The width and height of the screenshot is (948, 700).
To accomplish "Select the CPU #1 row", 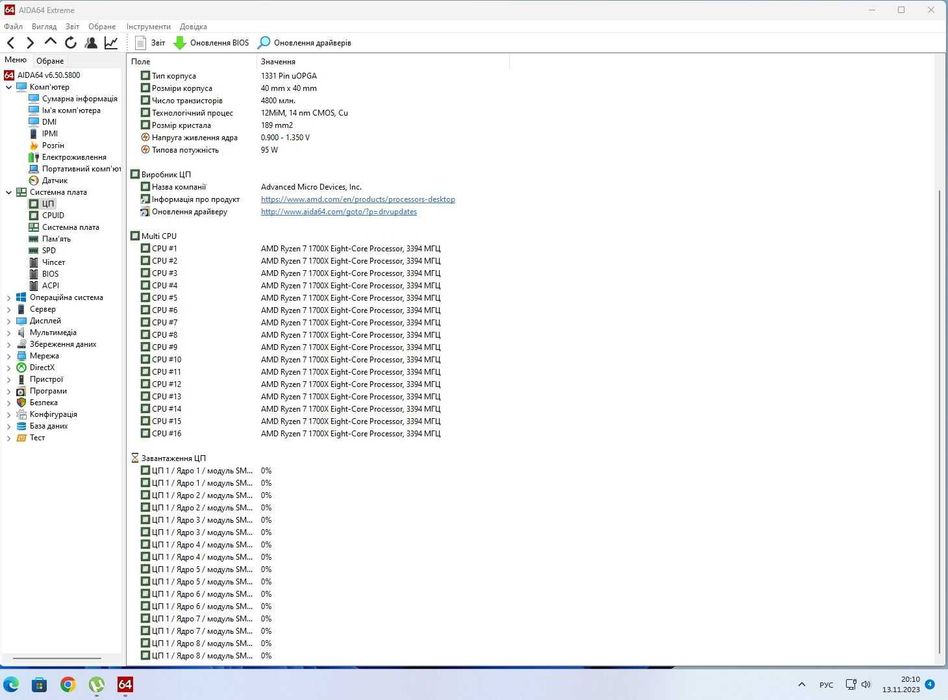I will (290, 248).
